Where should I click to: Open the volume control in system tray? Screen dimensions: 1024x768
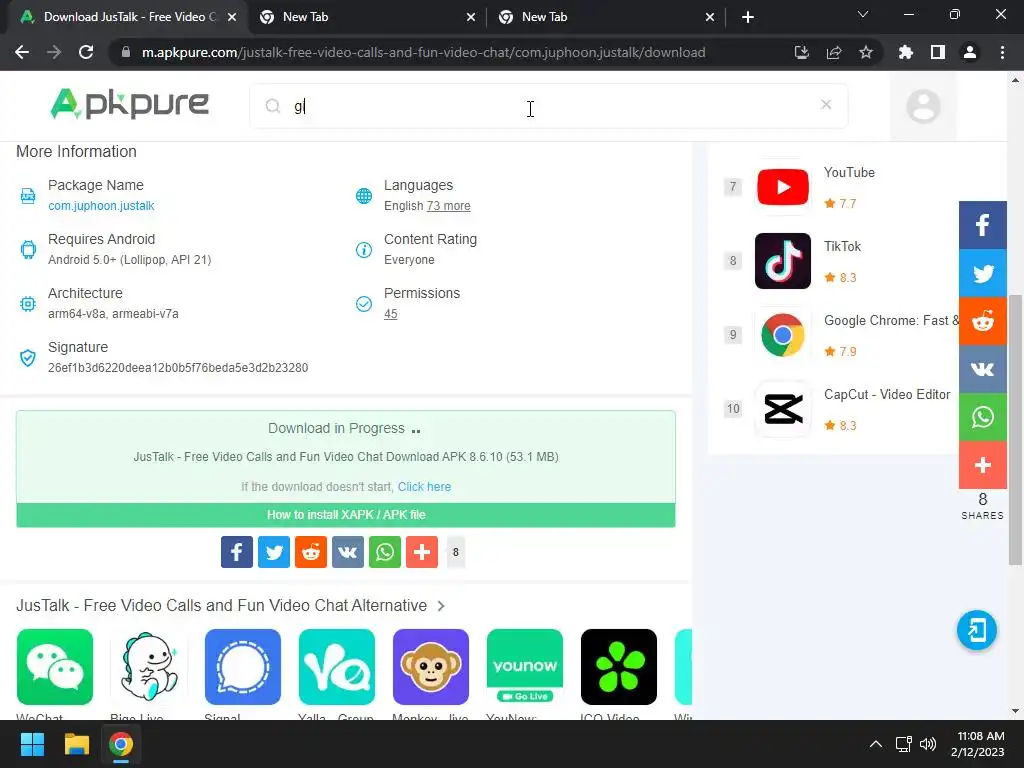(x=927, y=744)
